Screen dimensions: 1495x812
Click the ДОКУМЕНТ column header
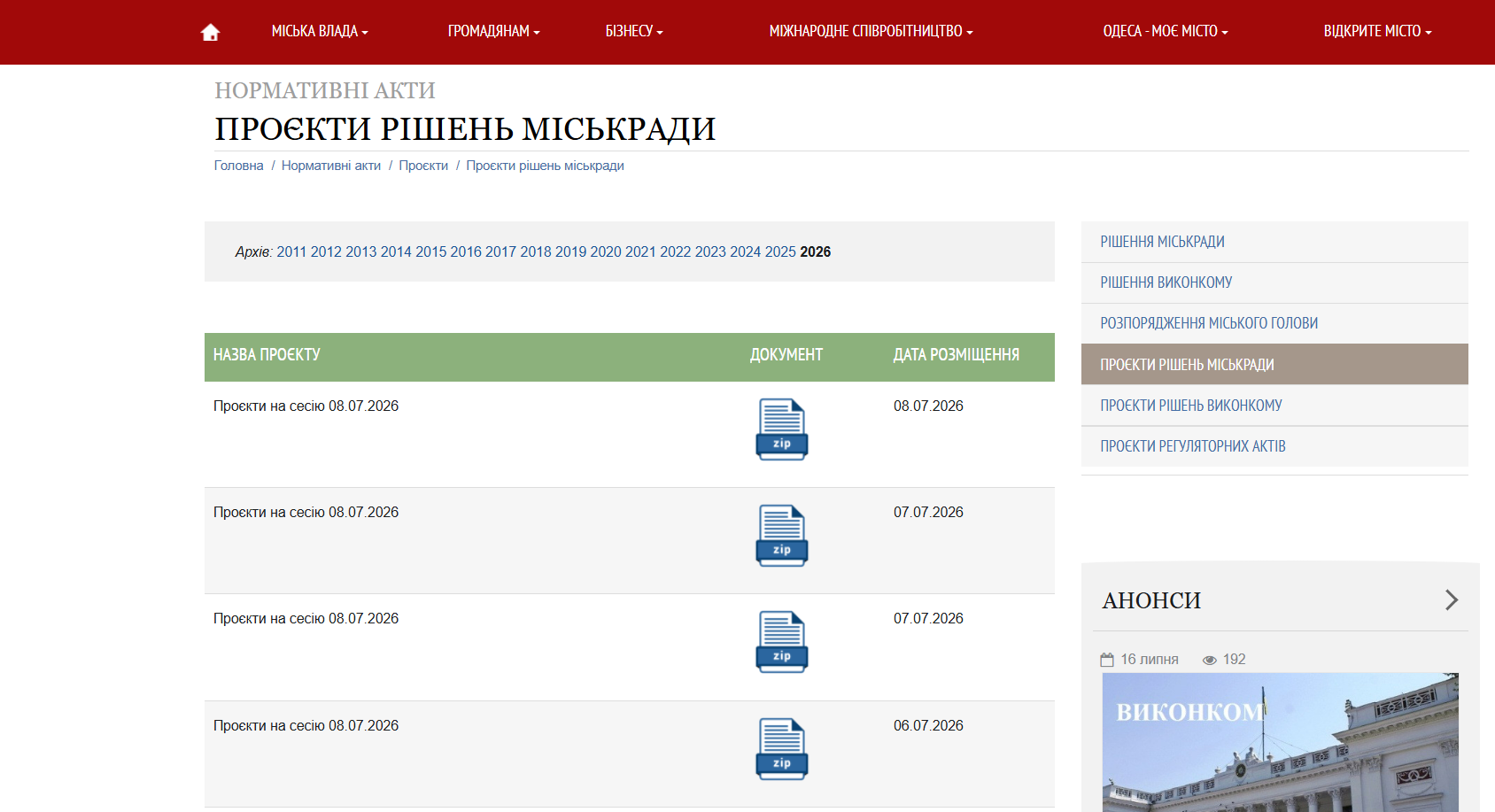(786, 355)
